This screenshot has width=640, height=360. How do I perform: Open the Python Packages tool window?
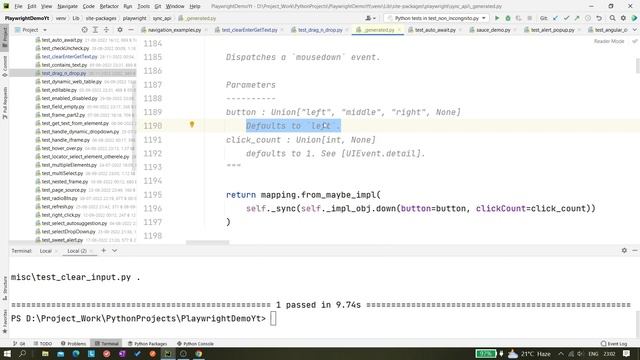pos(148,344)
